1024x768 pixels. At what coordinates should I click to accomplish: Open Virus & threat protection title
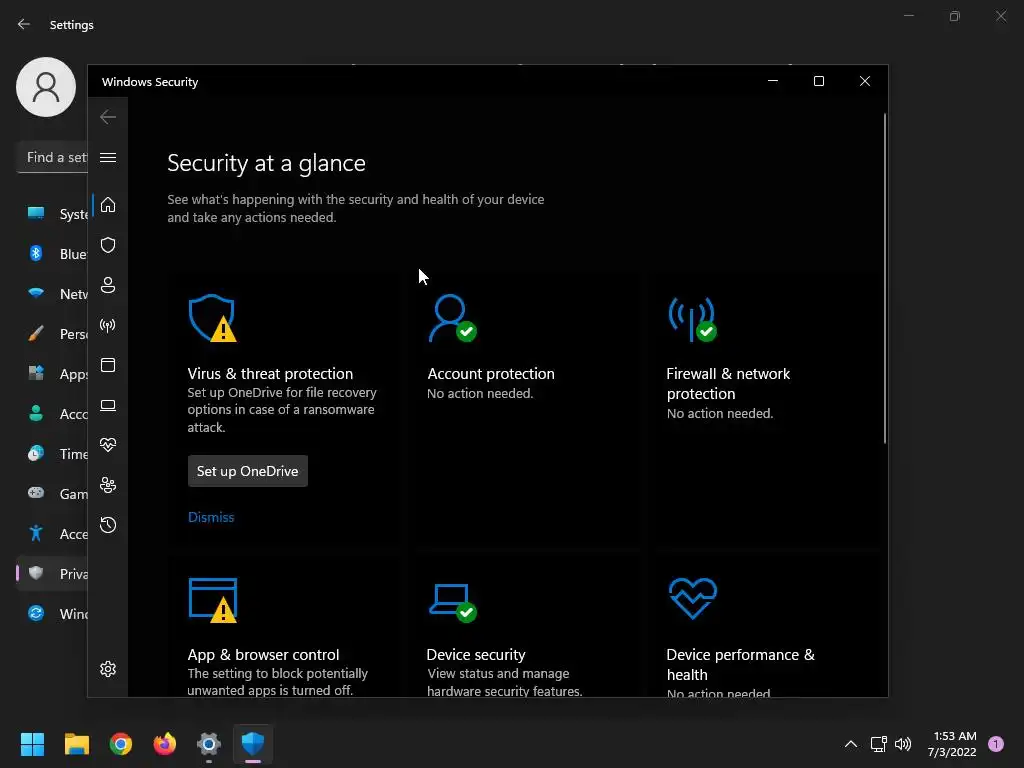(x=270, y=374)
